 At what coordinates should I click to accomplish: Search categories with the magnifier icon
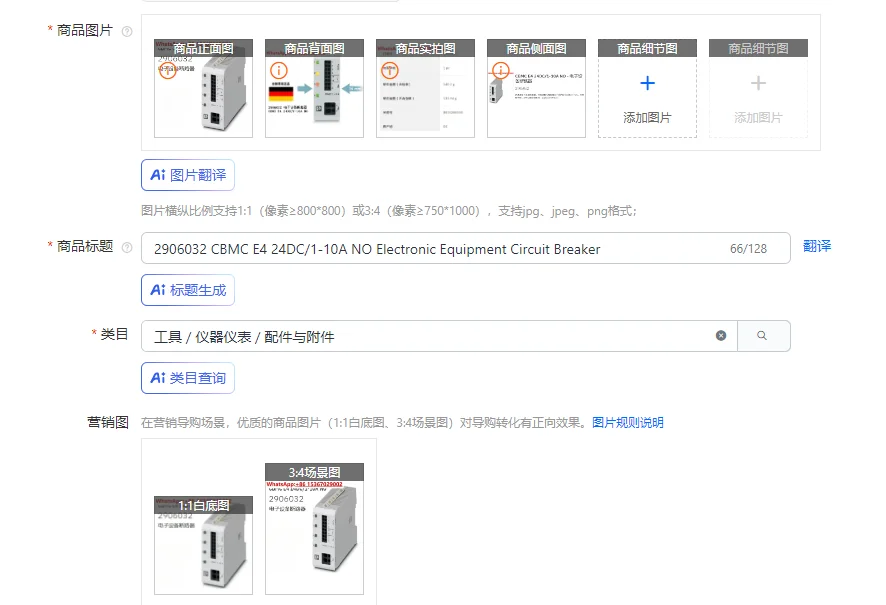762,336
